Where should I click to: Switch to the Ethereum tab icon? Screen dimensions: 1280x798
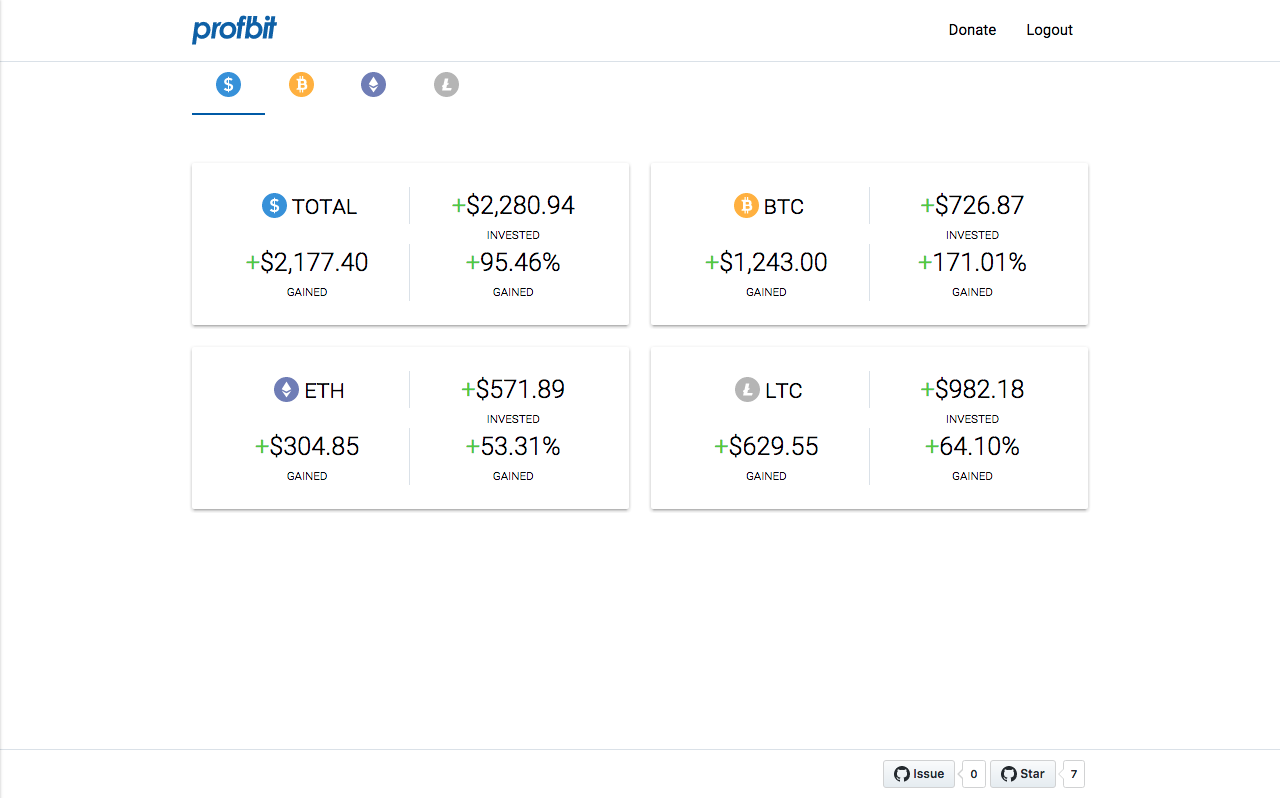373,85
